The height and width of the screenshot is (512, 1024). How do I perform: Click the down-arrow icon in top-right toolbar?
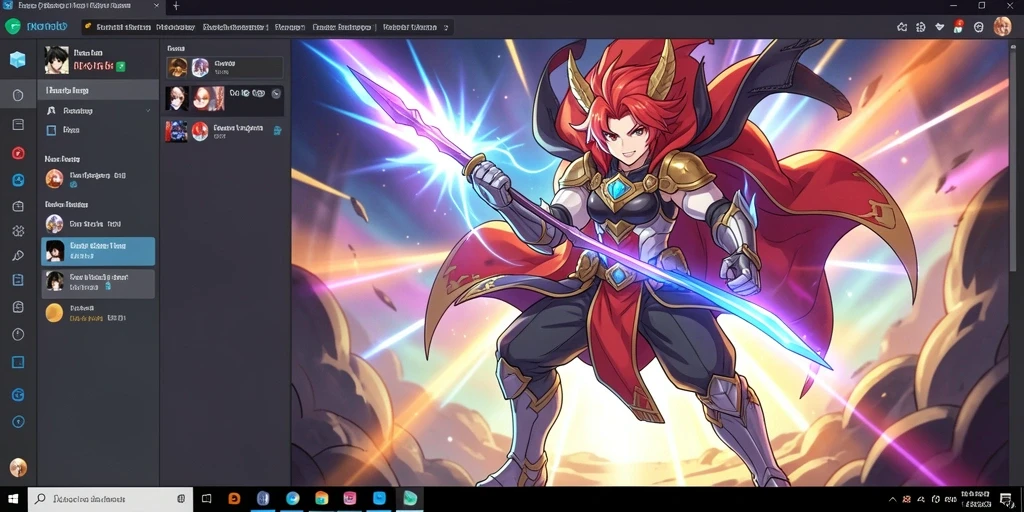click(940, 27)
